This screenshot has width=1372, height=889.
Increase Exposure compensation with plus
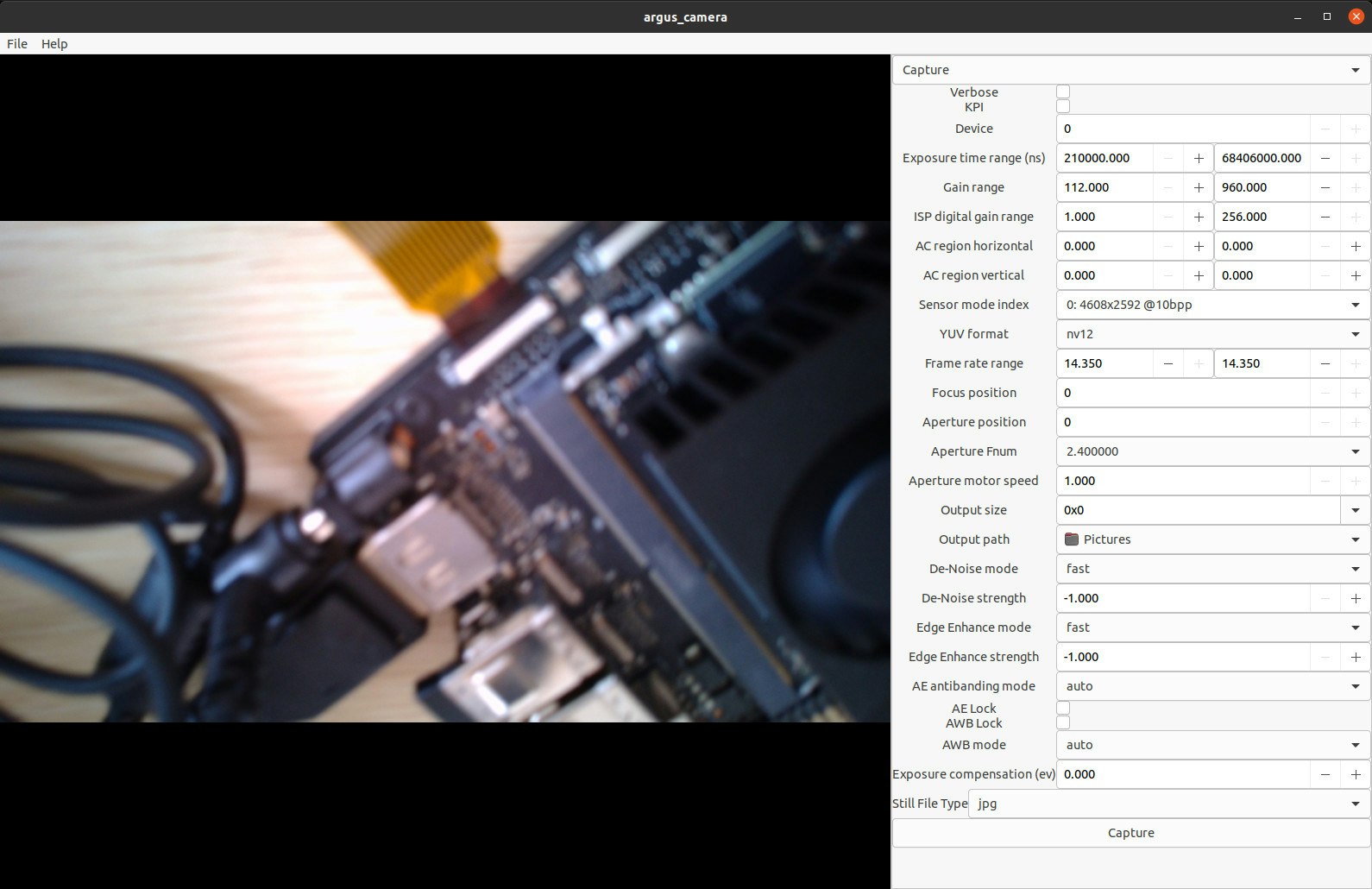pyautogui.click(x=1356, y=774)
